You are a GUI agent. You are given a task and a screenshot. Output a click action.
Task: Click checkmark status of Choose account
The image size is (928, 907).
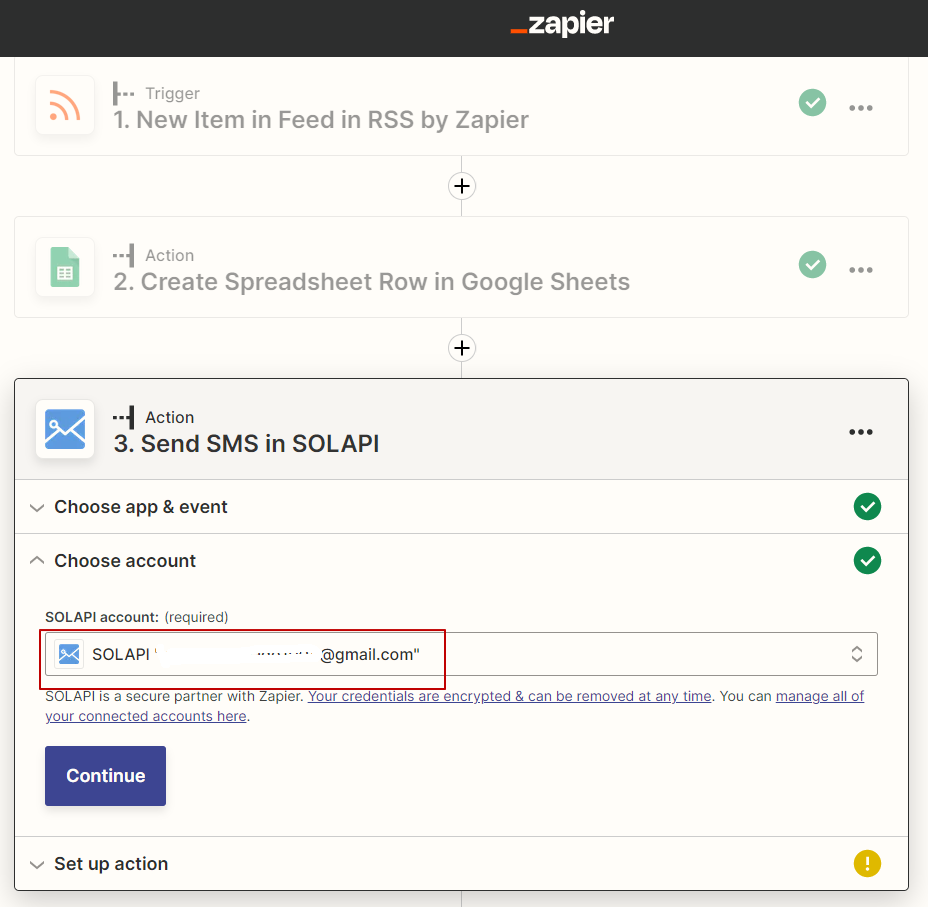tap(867, 560)
